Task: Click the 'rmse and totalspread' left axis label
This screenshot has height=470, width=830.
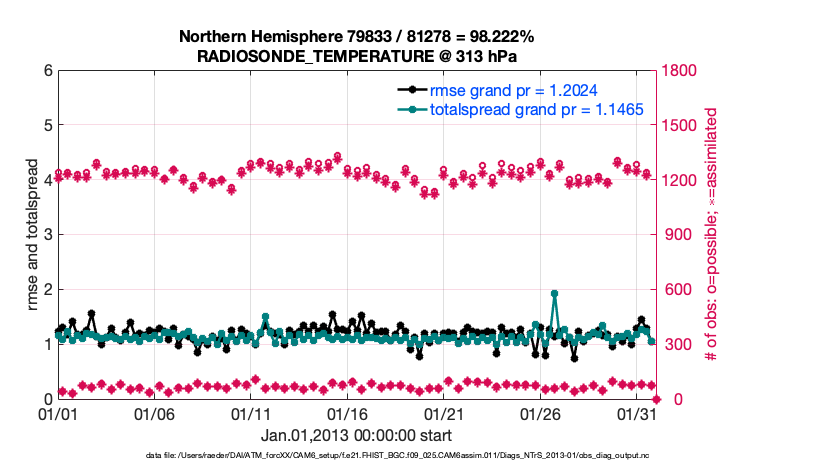Action: click(34, 235)
